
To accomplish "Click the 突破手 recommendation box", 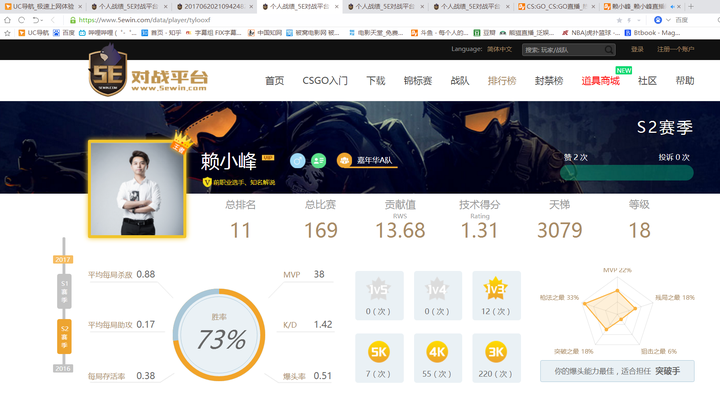I will [x=617, y=371].
